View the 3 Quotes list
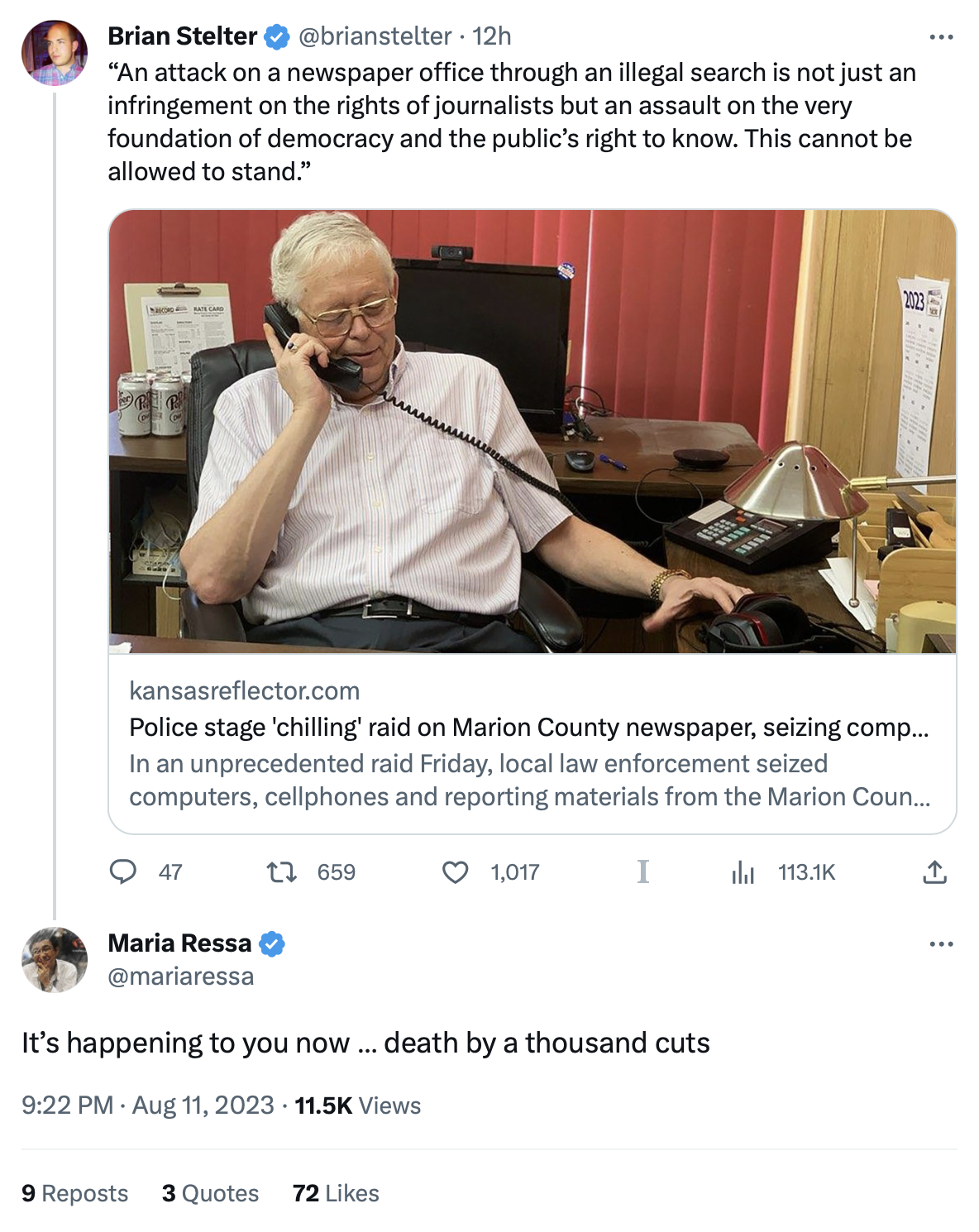 (211, 1193)
